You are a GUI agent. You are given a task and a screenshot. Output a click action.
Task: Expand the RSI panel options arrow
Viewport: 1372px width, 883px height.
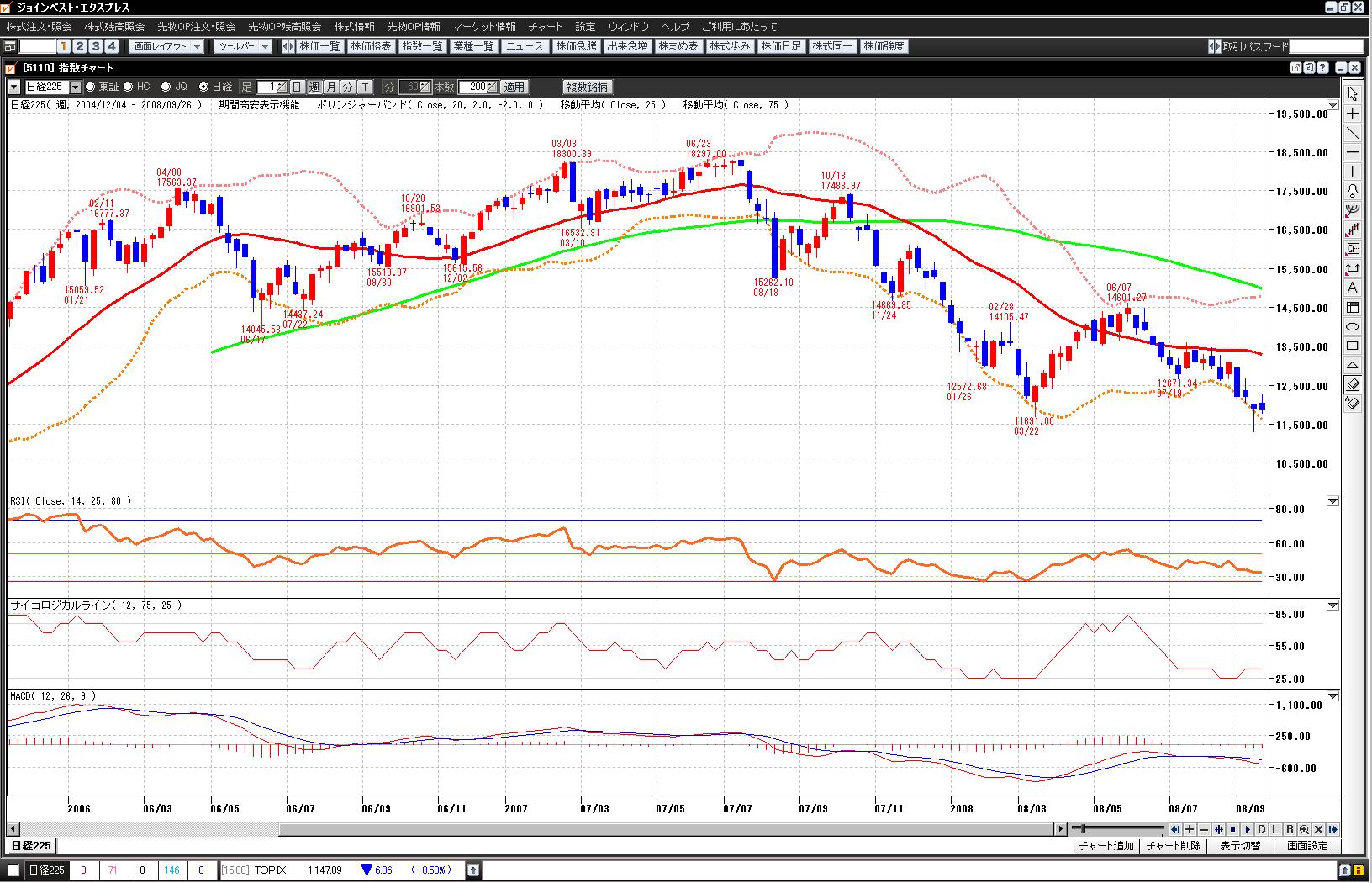click(1332, 501)
